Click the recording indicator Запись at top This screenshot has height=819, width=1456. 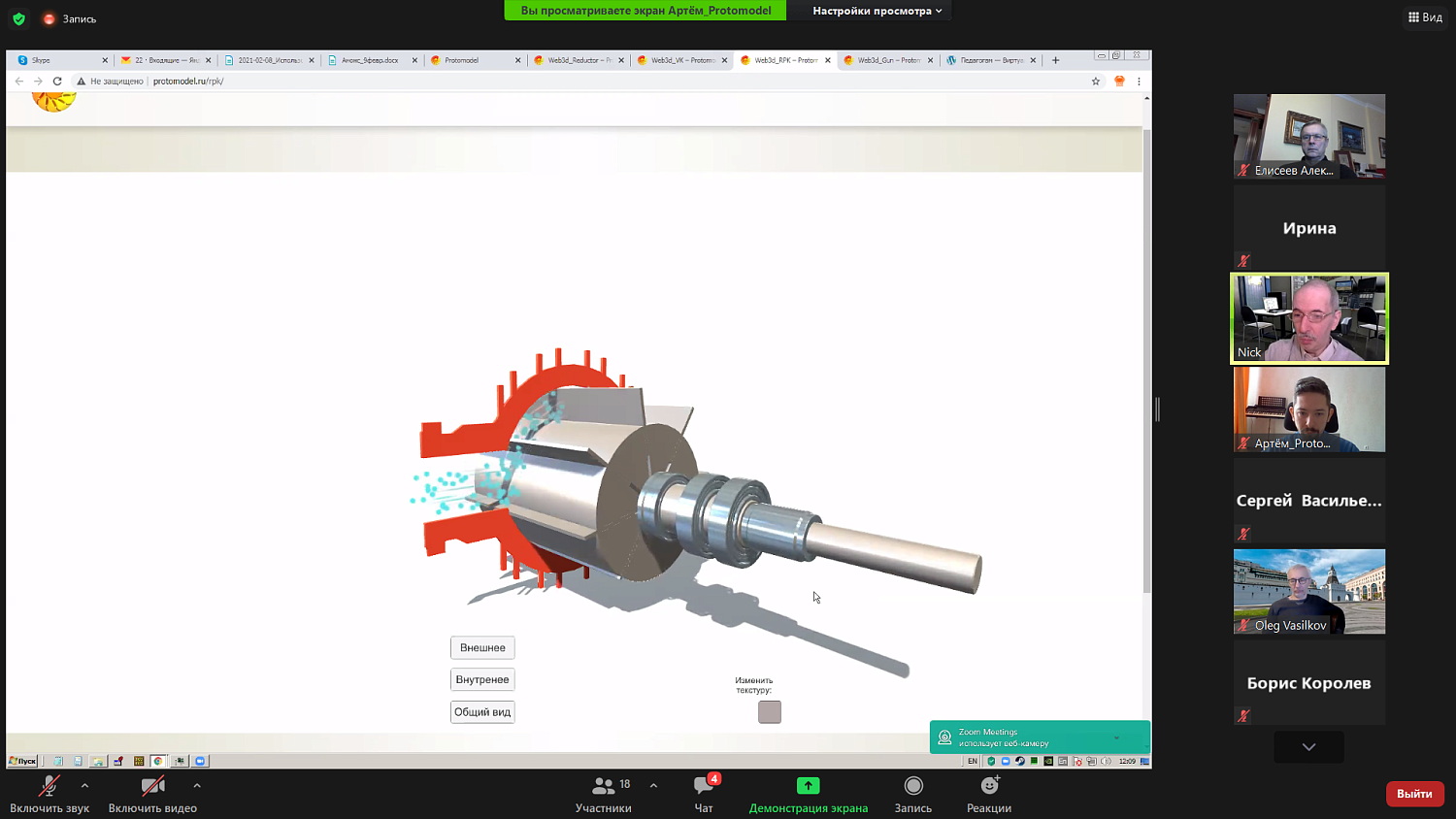pyautogui.click(x=69, y=18)
